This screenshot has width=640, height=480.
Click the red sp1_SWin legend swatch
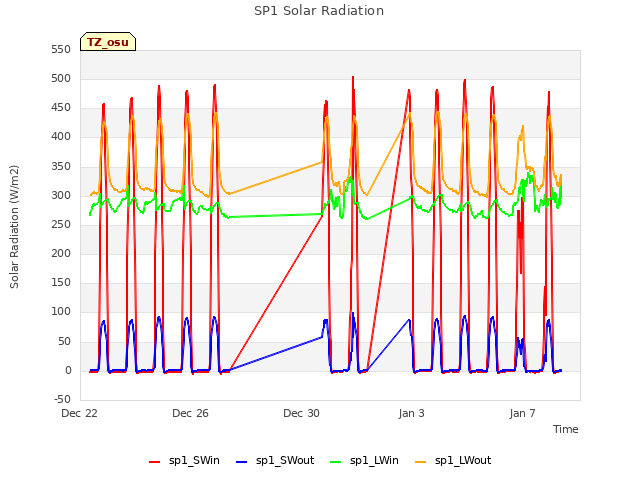pos(155,462)
